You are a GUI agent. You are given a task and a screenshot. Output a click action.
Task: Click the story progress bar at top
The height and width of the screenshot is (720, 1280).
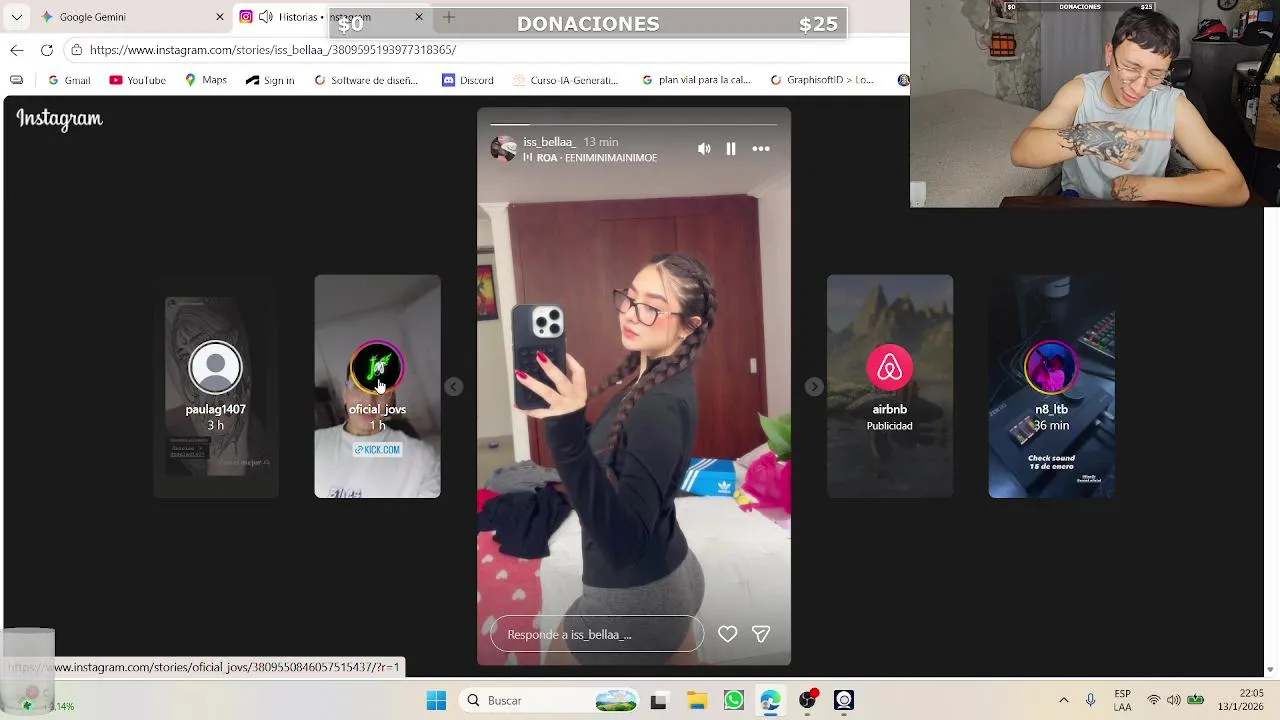point(634,124)
